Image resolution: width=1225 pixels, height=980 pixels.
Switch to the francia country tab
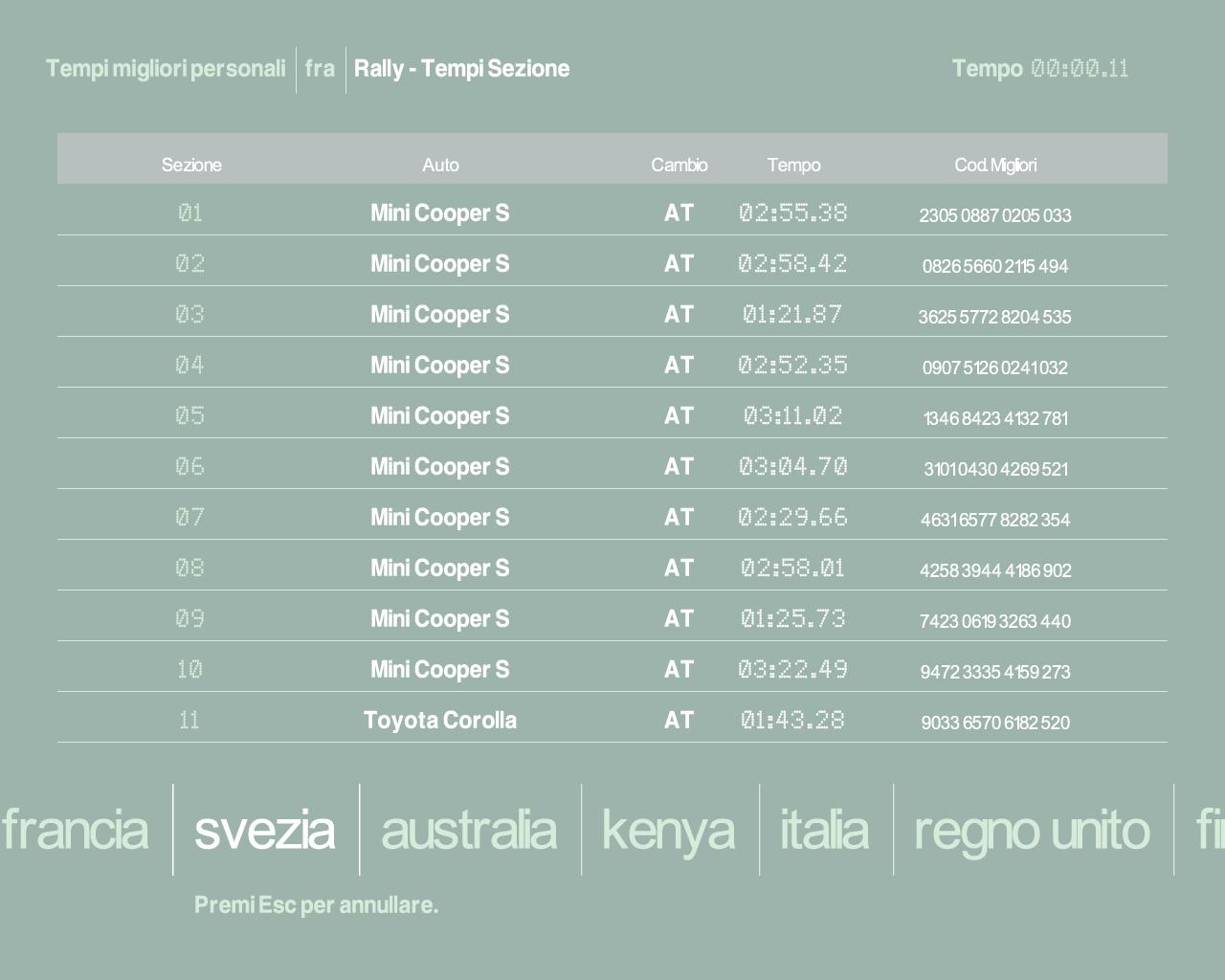(75, 830)
